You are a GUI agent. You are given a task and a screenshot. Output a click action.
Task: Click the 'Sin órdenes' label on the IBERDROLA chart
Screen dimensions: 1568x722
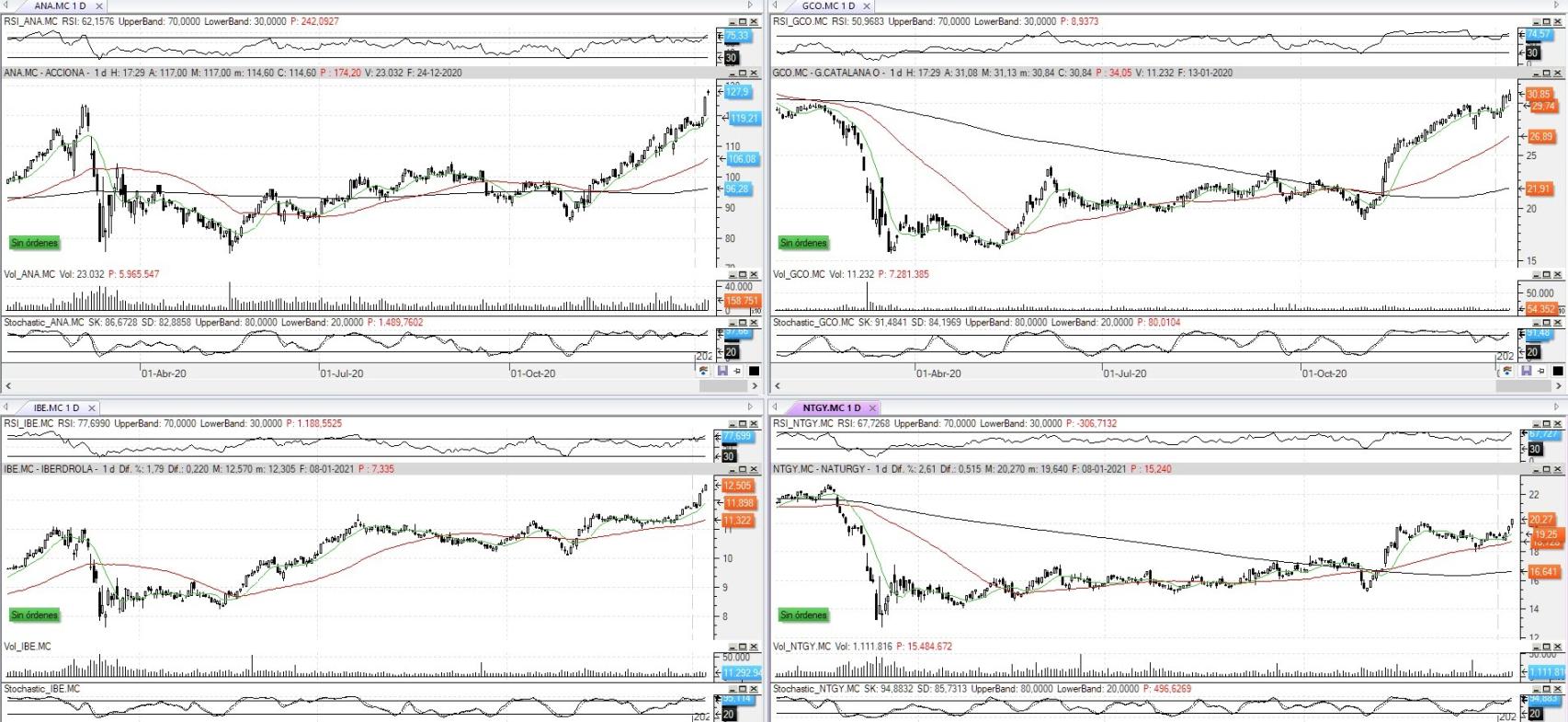35,614
